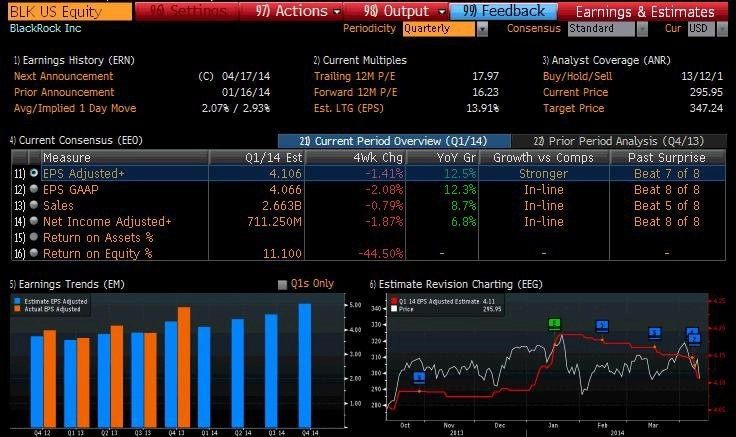Click the EPS Adjusted+ estimate value 4.106
The image size is (736, 437).
tap(285, 174)
